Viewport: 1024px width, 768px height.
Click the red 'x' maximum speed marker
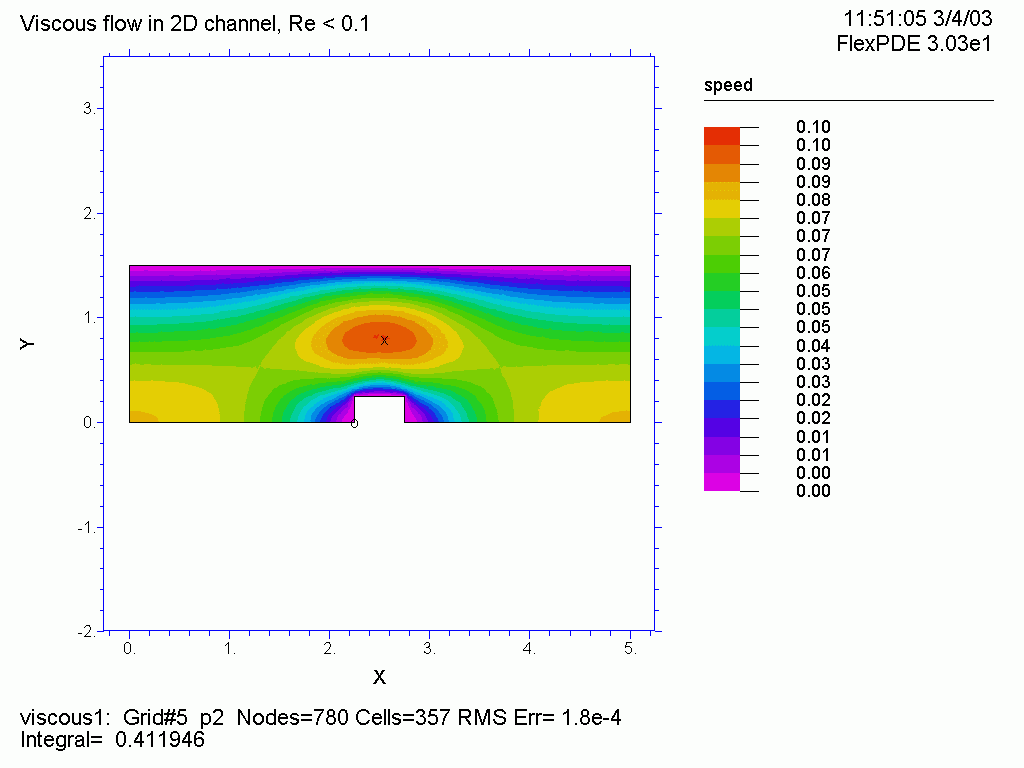click(384, 341)
